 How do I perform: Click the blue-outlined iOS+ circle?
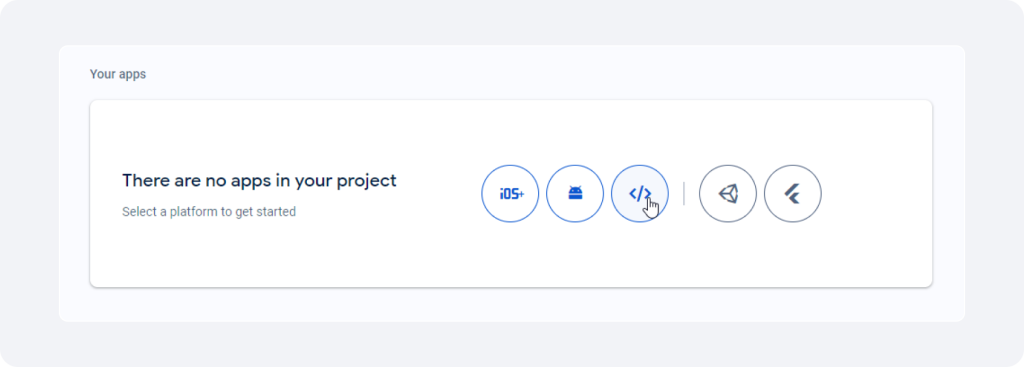click(x=510, y=194)
